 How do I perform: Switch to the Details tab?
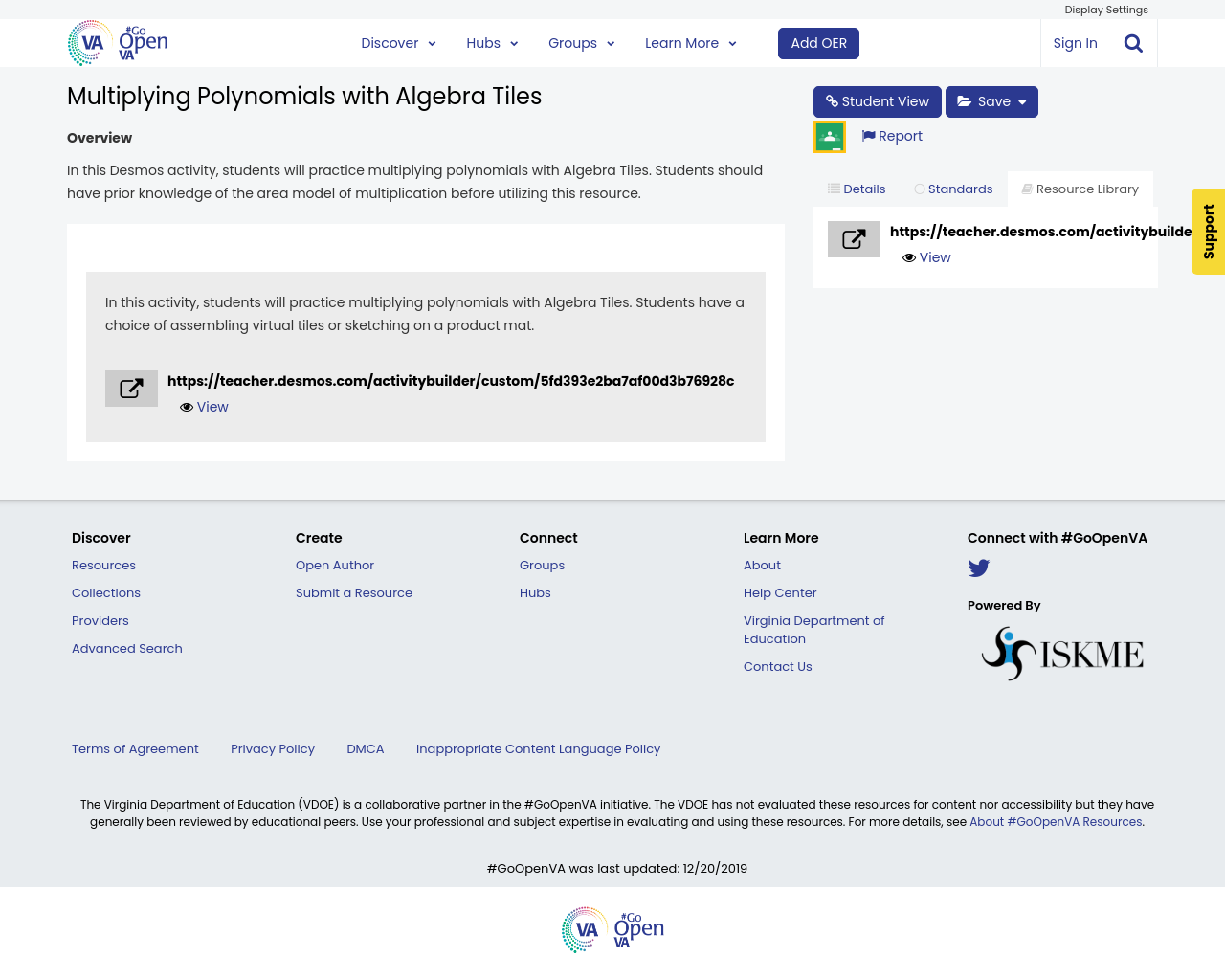857,189
